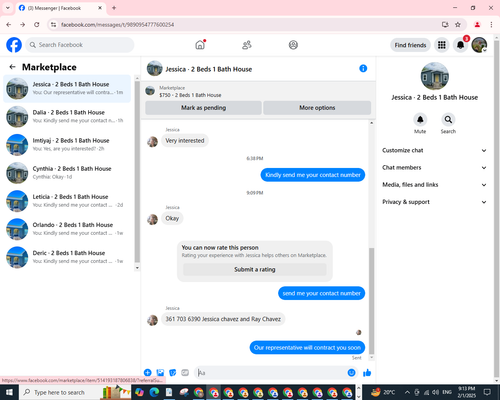
Task: Open the Home feed icon
Action: (200, 45)
